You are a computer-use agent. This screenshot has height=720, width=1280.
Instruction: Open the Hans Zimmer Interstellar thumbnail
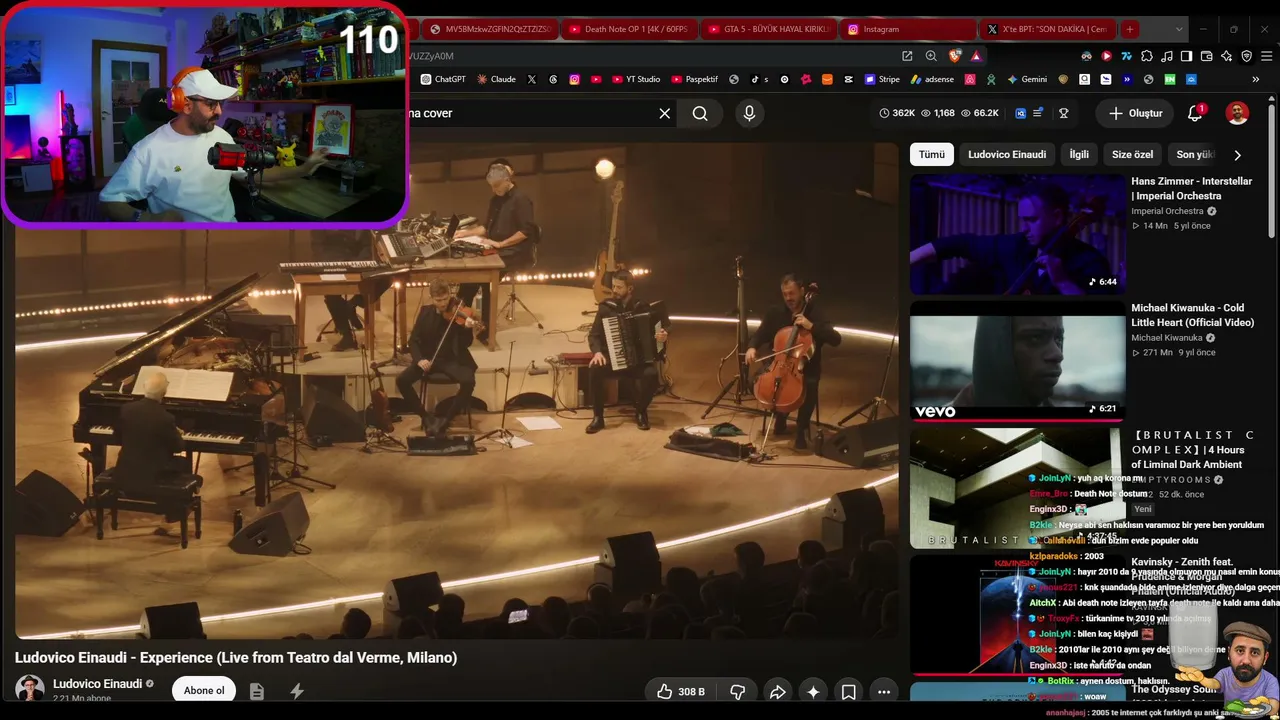(1017, 234)
